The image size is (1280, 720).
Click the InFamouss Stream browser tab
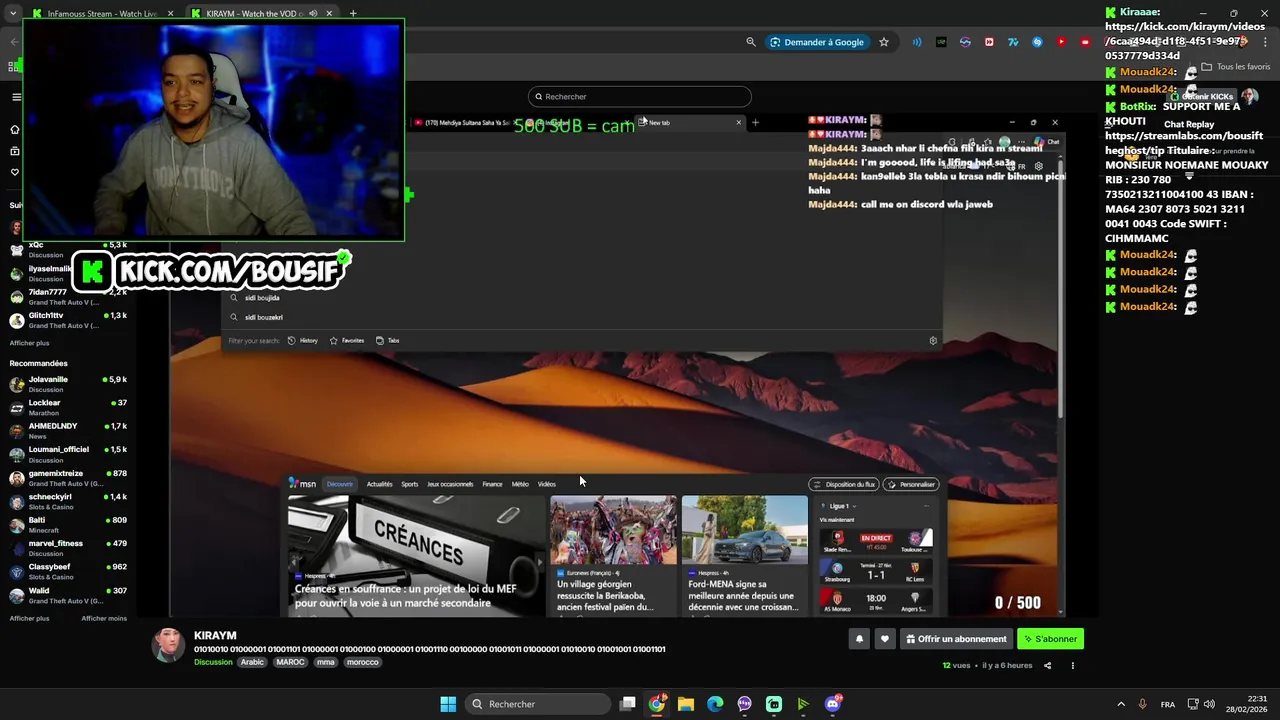[x=102, y=14]
